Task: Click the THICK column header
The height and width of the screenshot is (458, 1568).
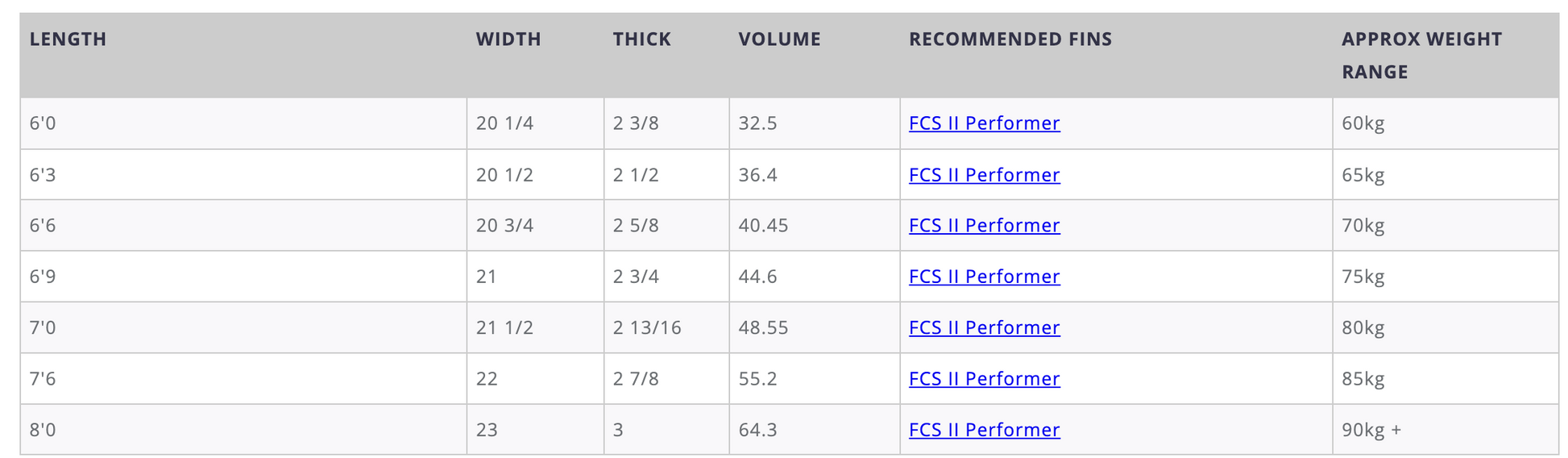Action: pyautogui.click(x=641, y=40)
